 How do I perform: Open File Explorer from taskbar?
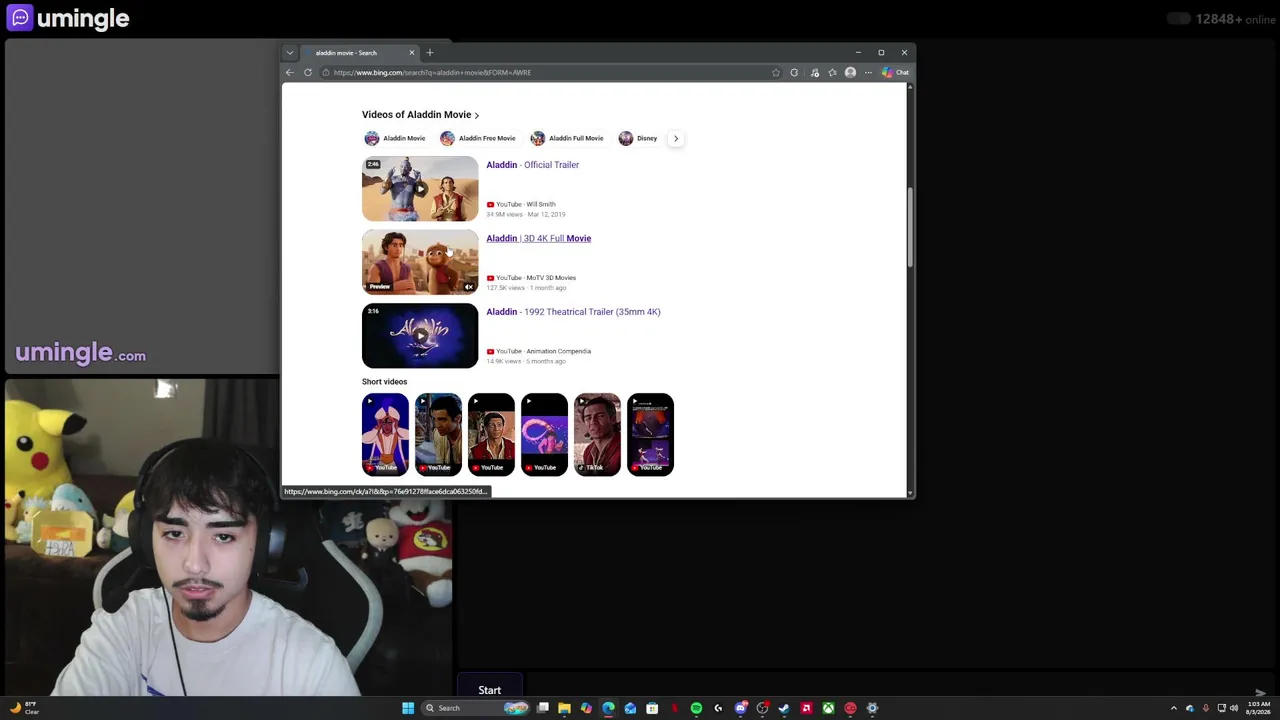pyautogui.click(x=564, y=708)
